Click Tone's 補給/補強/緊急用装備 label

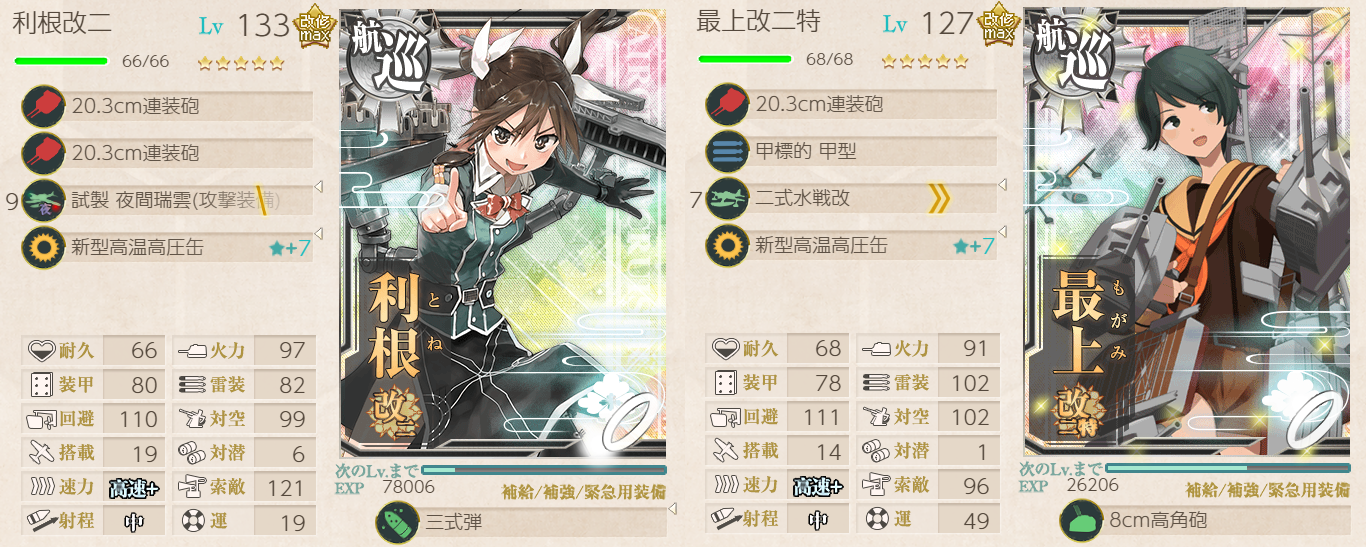(x=584, y=491)
